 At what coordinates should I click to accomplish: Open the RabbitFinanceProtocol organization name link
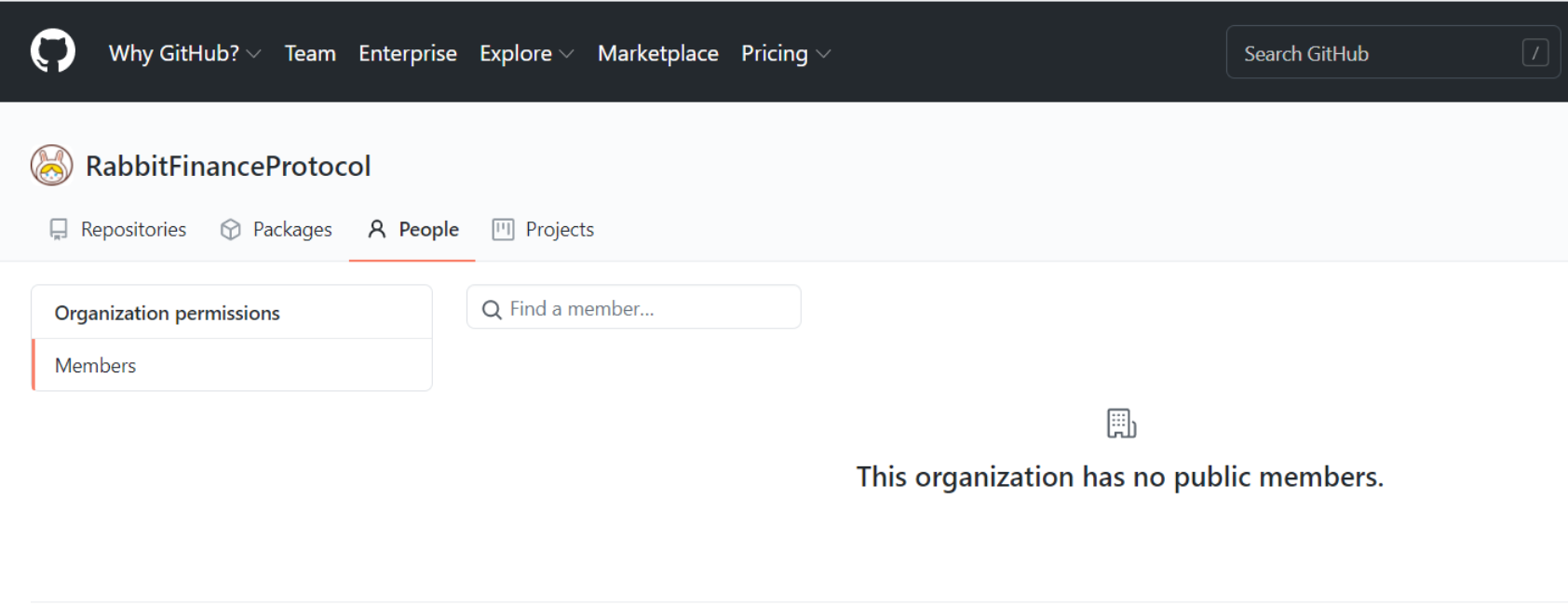228,166
